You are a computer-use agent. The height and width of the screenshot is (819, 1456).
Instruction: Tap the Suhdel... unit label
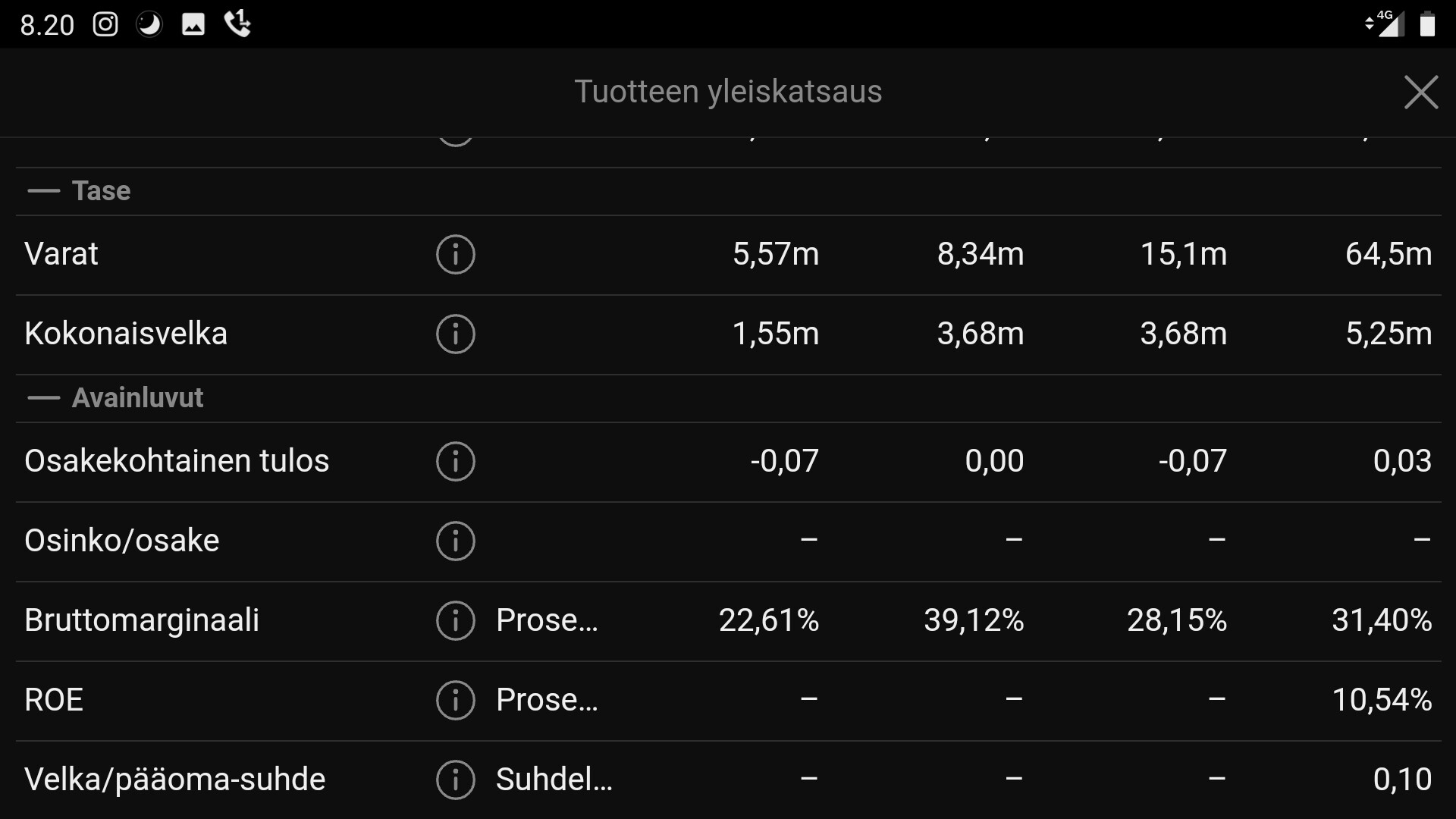[x=554, y=780]
